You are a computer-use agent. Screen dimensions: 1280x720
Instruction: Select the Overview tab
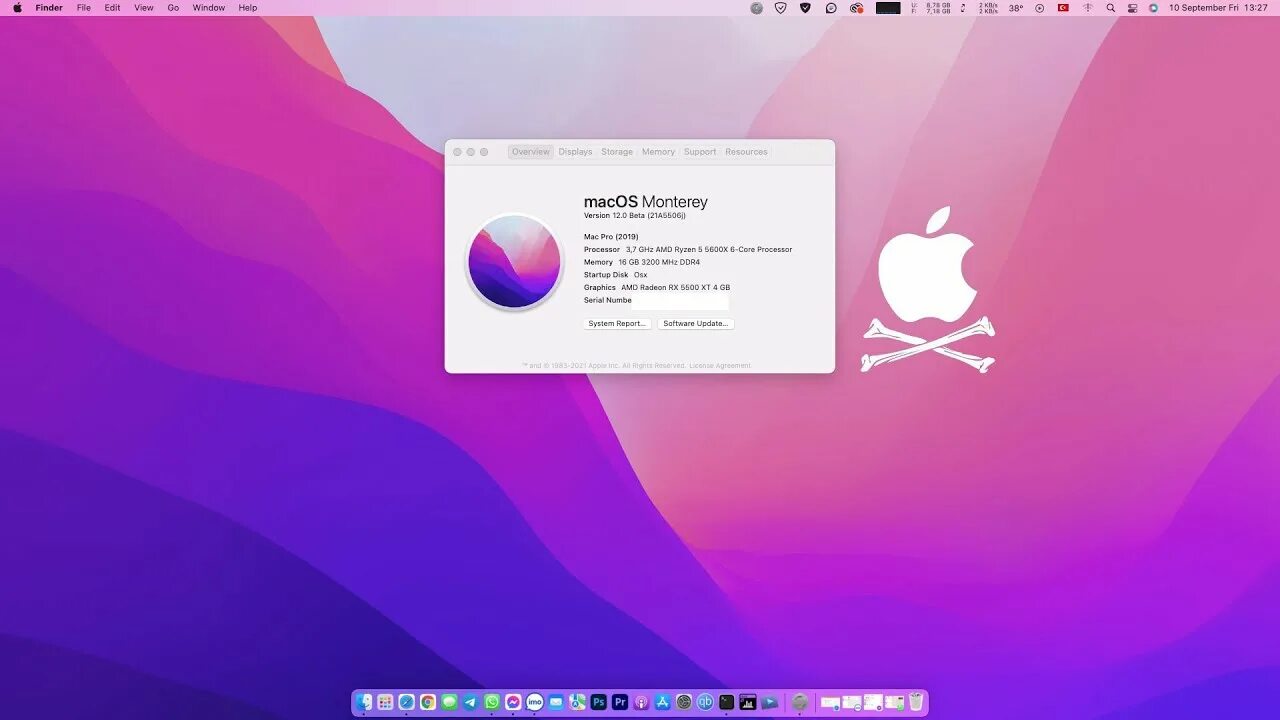(530, 152)
